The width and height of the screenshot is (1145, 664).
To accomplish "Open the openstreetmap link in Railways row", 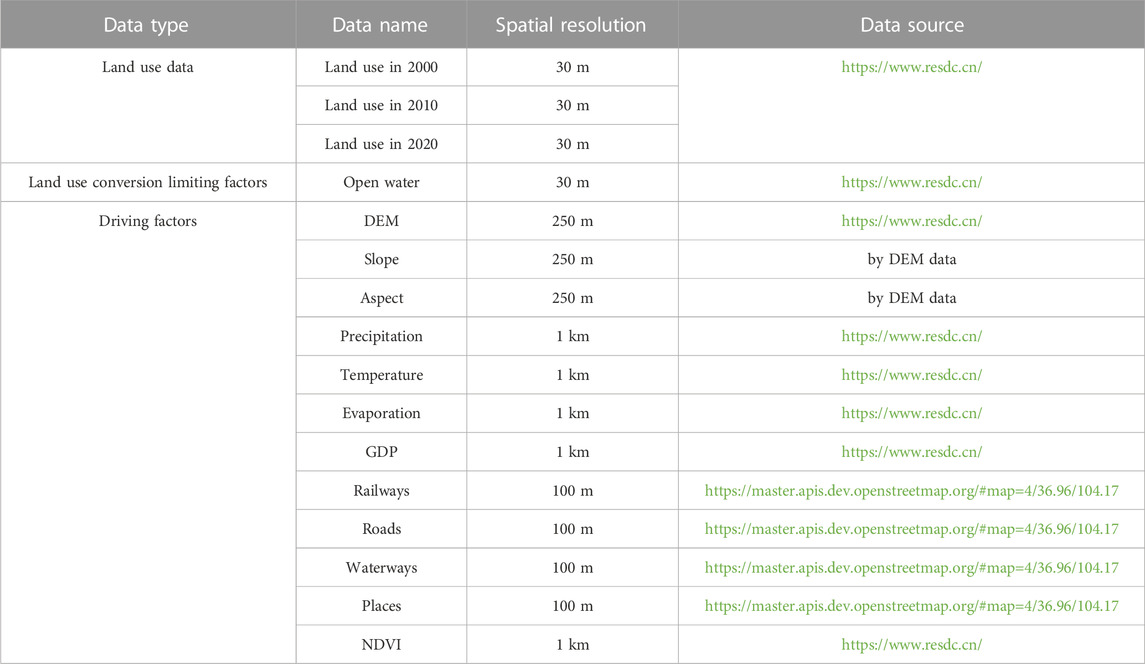I will pyautogui.click(x=911, y=491).
